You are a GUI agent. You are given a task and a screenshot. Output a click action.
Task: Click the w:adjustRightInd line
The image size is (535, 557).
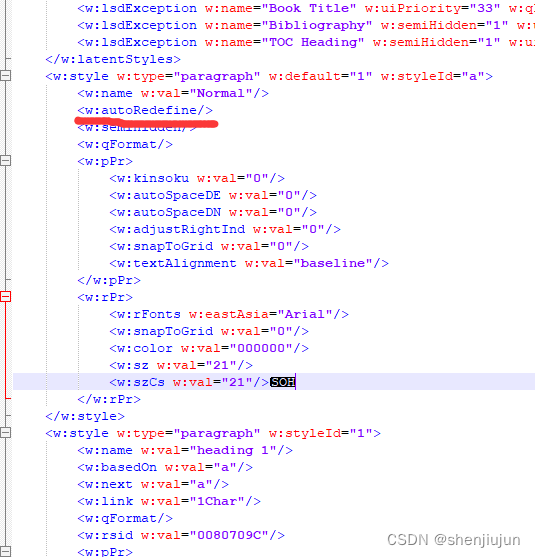point(225,229)
